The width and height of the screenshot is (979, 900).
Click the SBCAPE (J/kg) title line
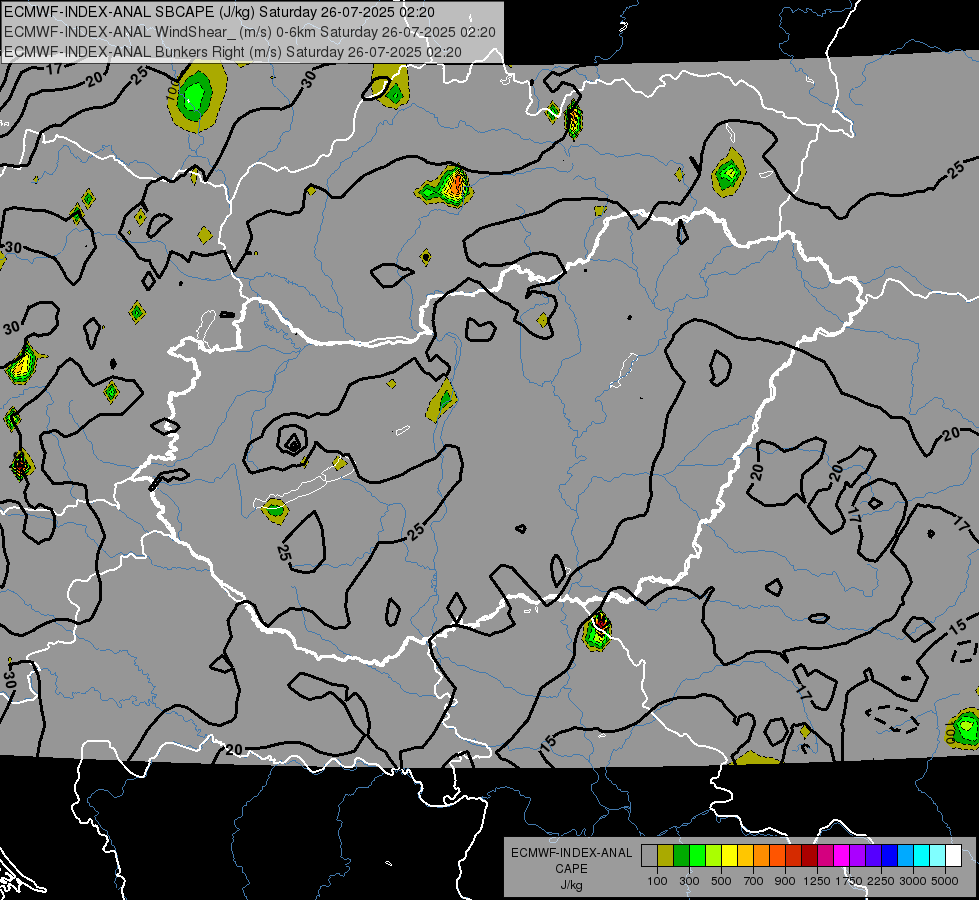coord(219,12)
